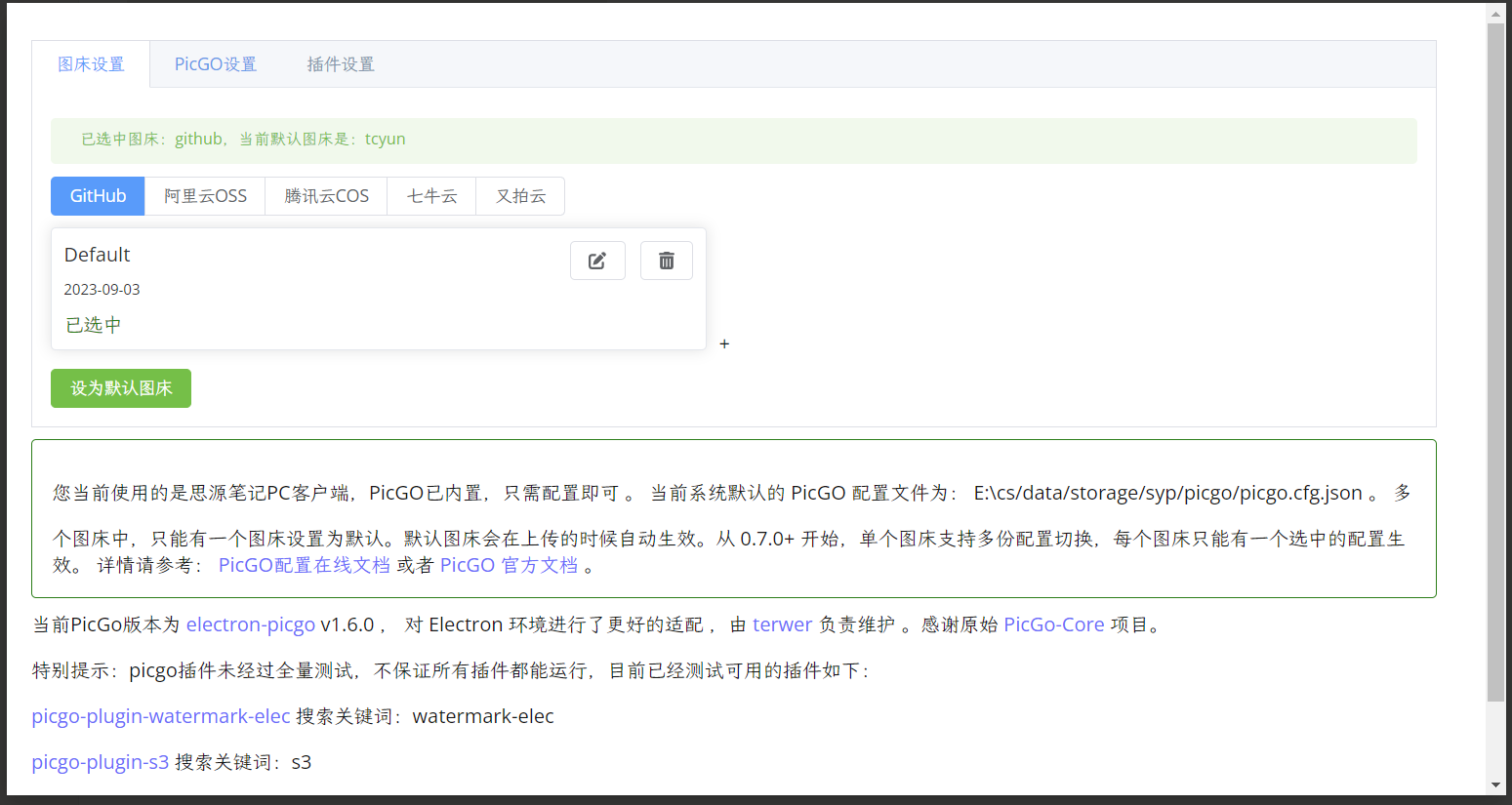Select the Default configuration card title
The image size is (1512, 805).
(97, 255)
